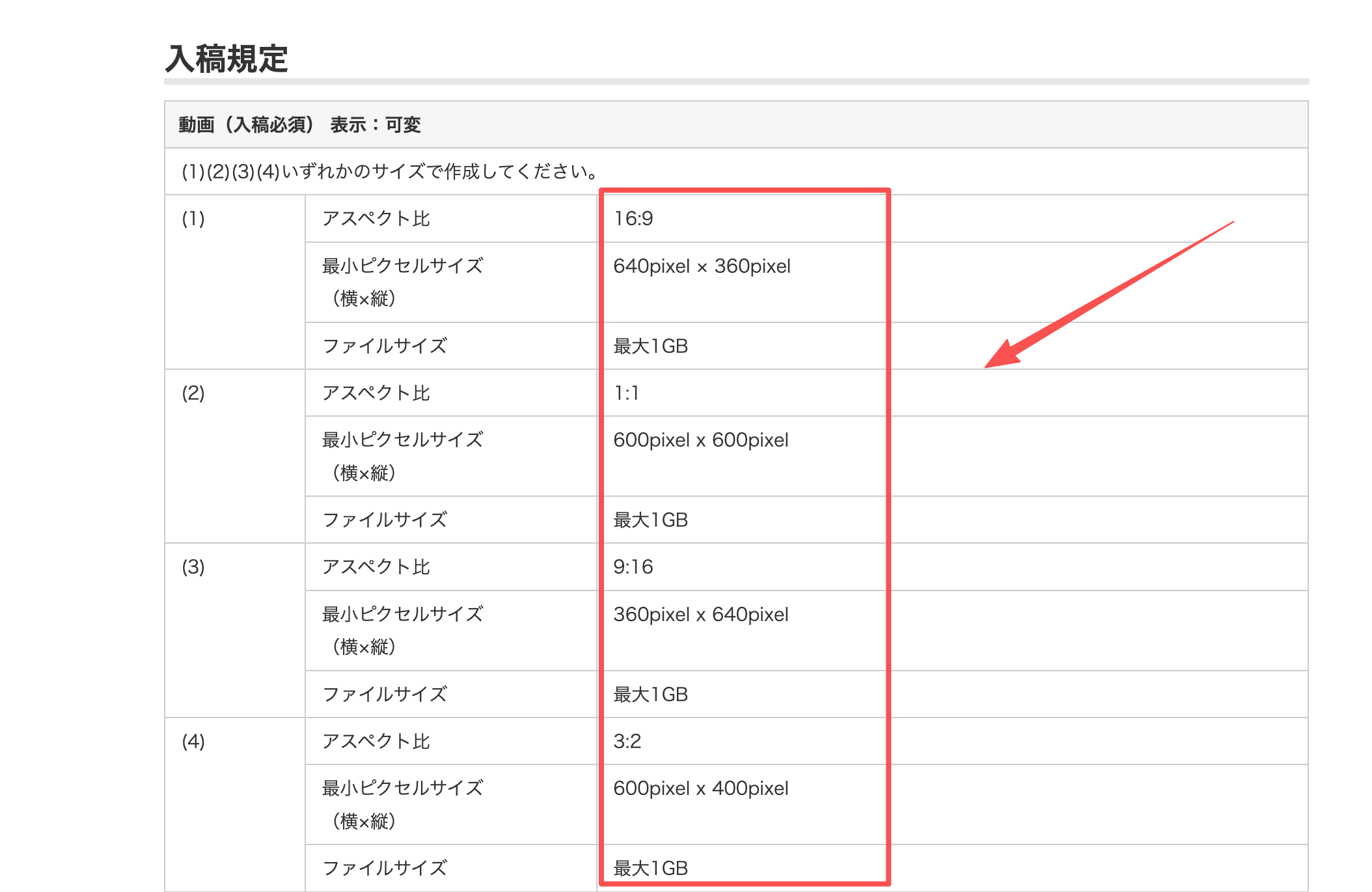Select the 動画（入稿必須） 表示：可変 header row
Viewport: 1372px width, 892px height.
[736, 124]
